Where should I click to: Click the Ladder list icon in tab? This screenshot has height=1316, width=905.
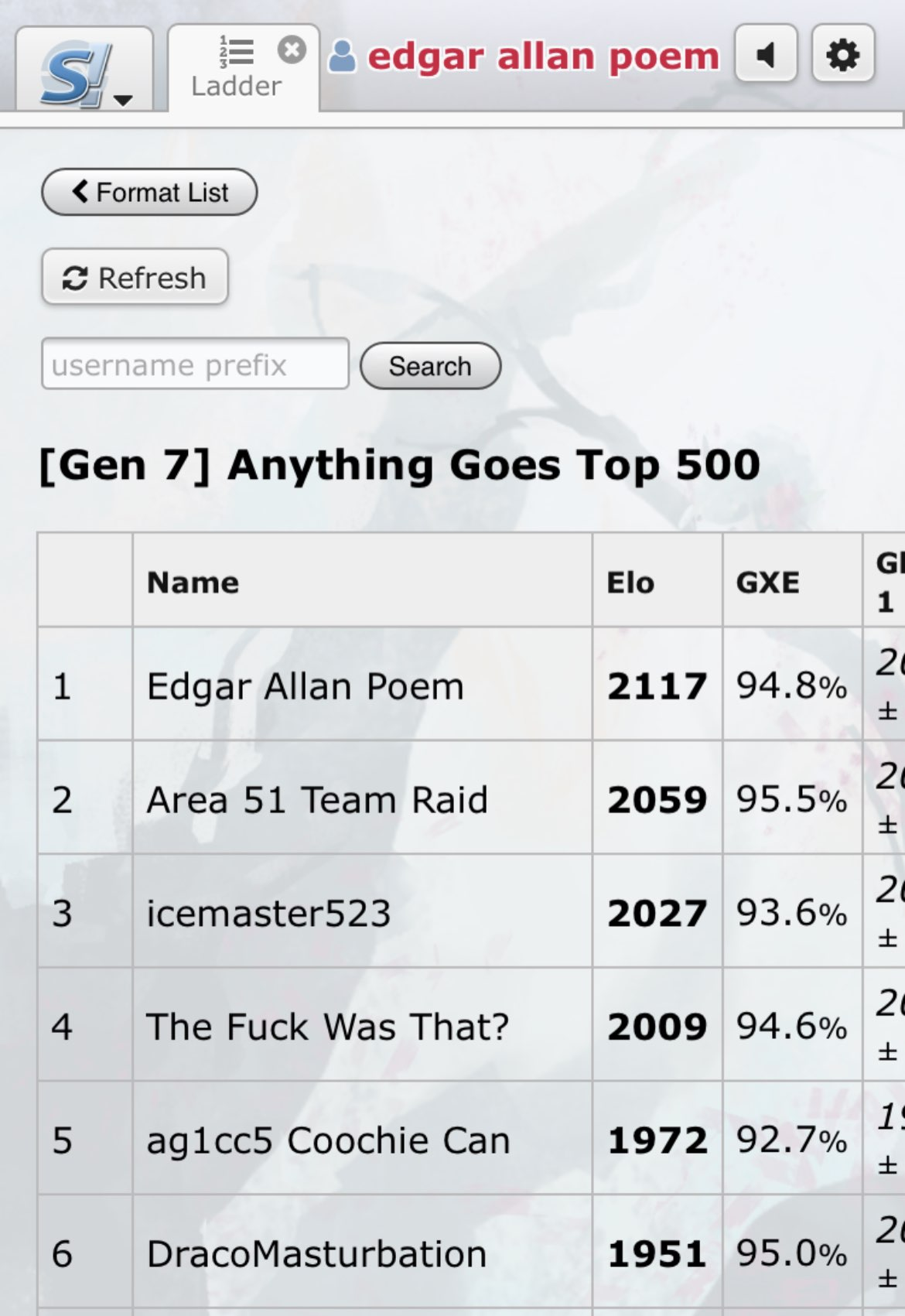click(x=237, y=52)
